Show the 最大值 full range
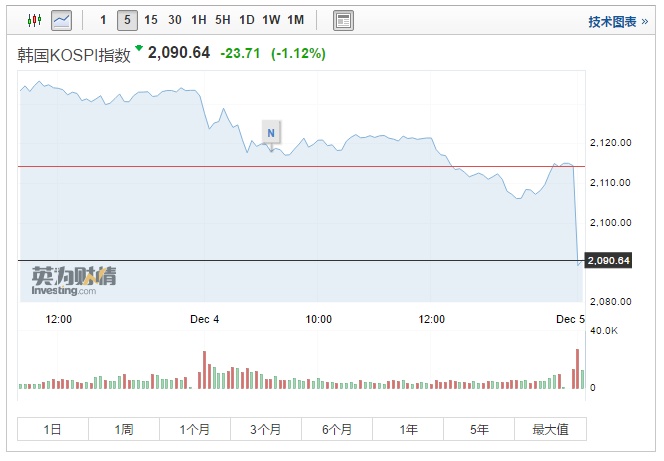This screenshot has height=461, width=664. [550, 429]
